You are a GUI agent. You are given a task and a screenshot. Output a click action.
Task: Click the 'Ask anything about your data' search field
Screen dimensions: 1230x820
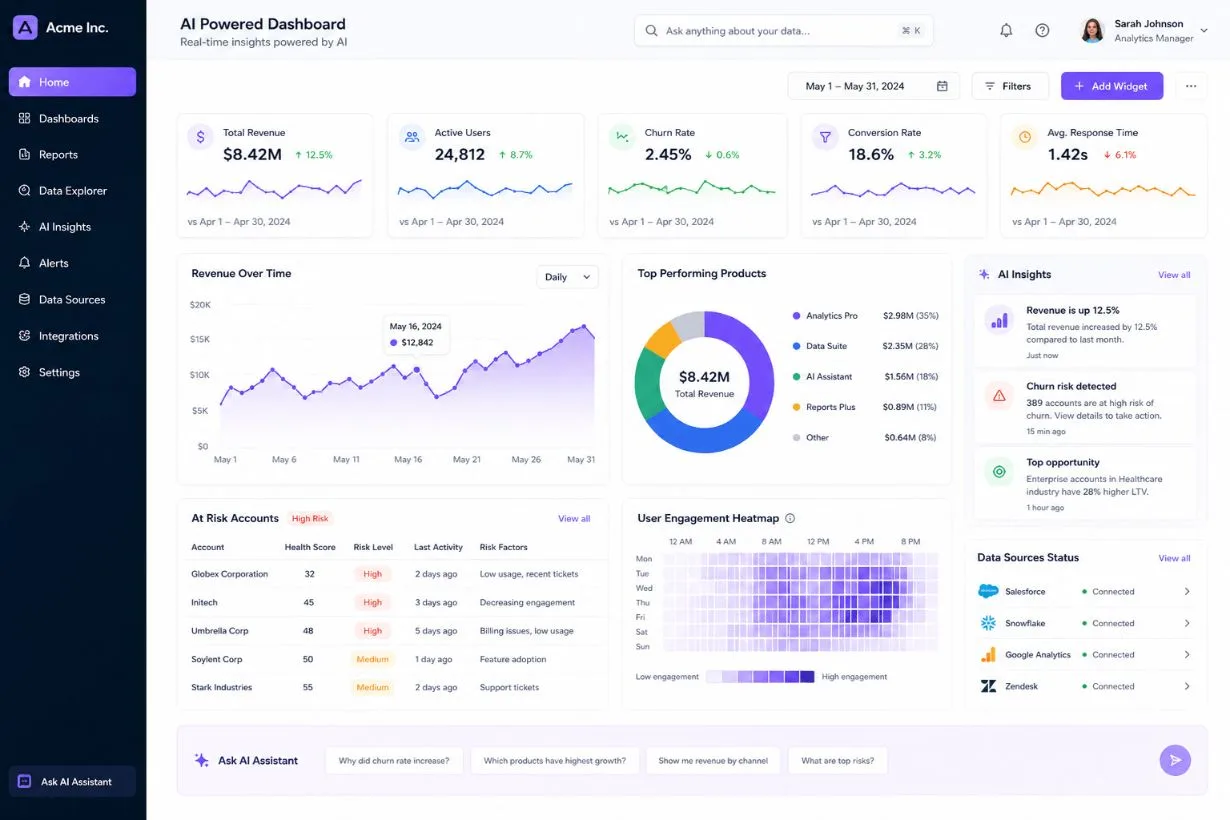click(784, 31)
